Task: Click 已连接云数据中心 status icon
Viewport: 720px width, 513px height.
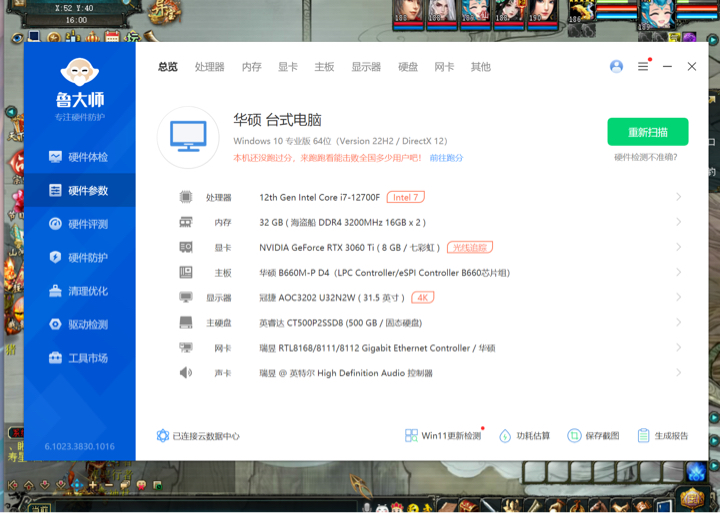Action: (163, 435)
